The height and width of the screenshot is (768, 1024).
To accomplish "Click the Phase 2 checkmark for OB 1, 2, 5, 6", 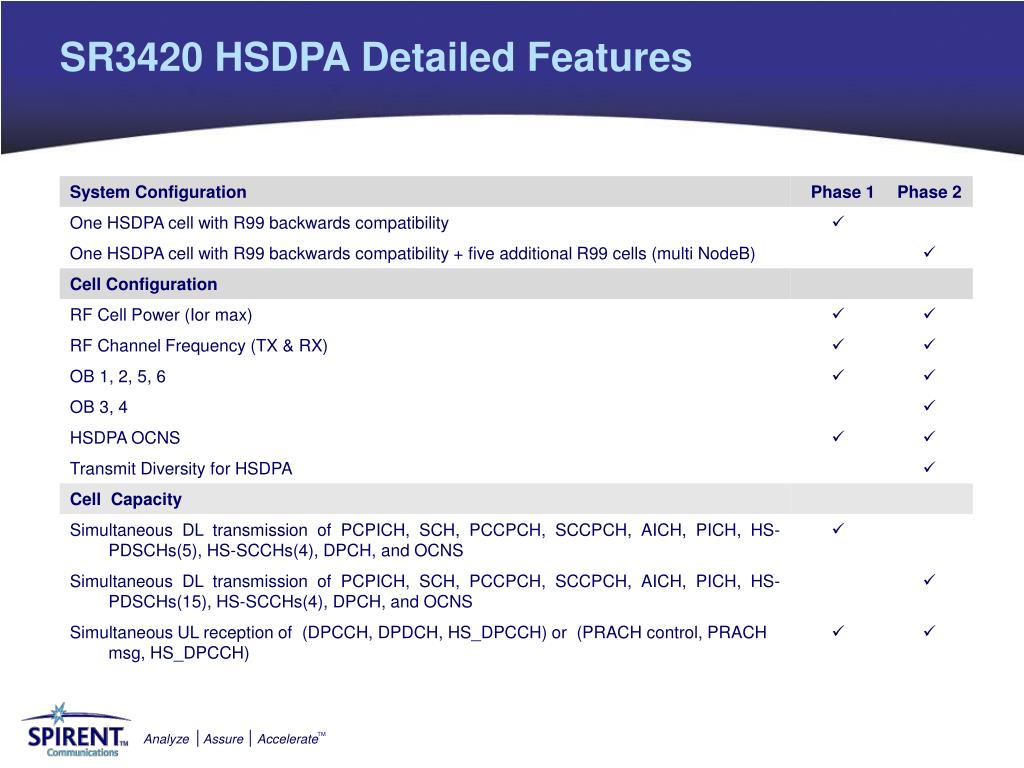I will click(x=929, y=375).
